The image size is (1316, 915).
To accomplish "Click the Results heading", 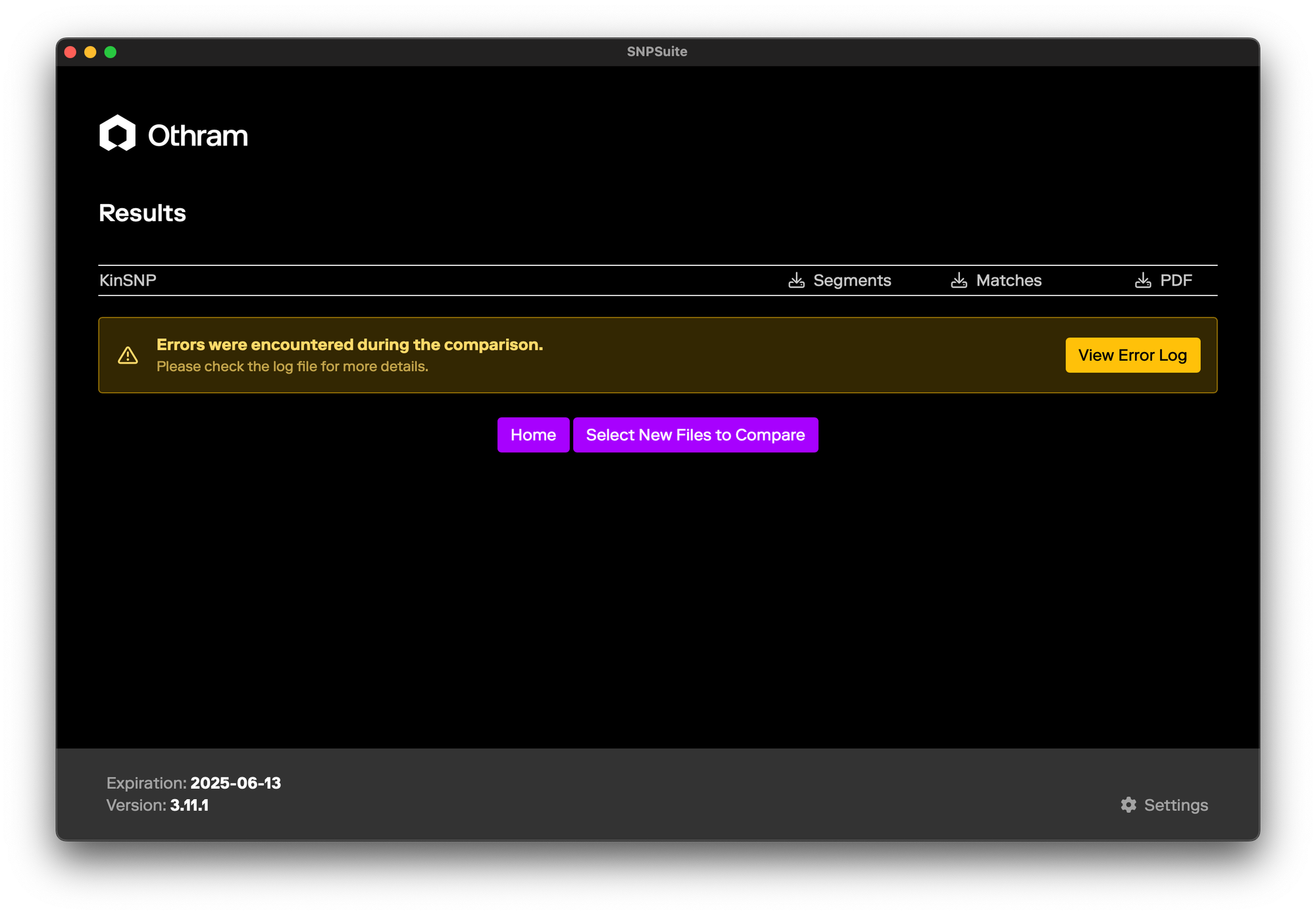I will tap(142, 213).
